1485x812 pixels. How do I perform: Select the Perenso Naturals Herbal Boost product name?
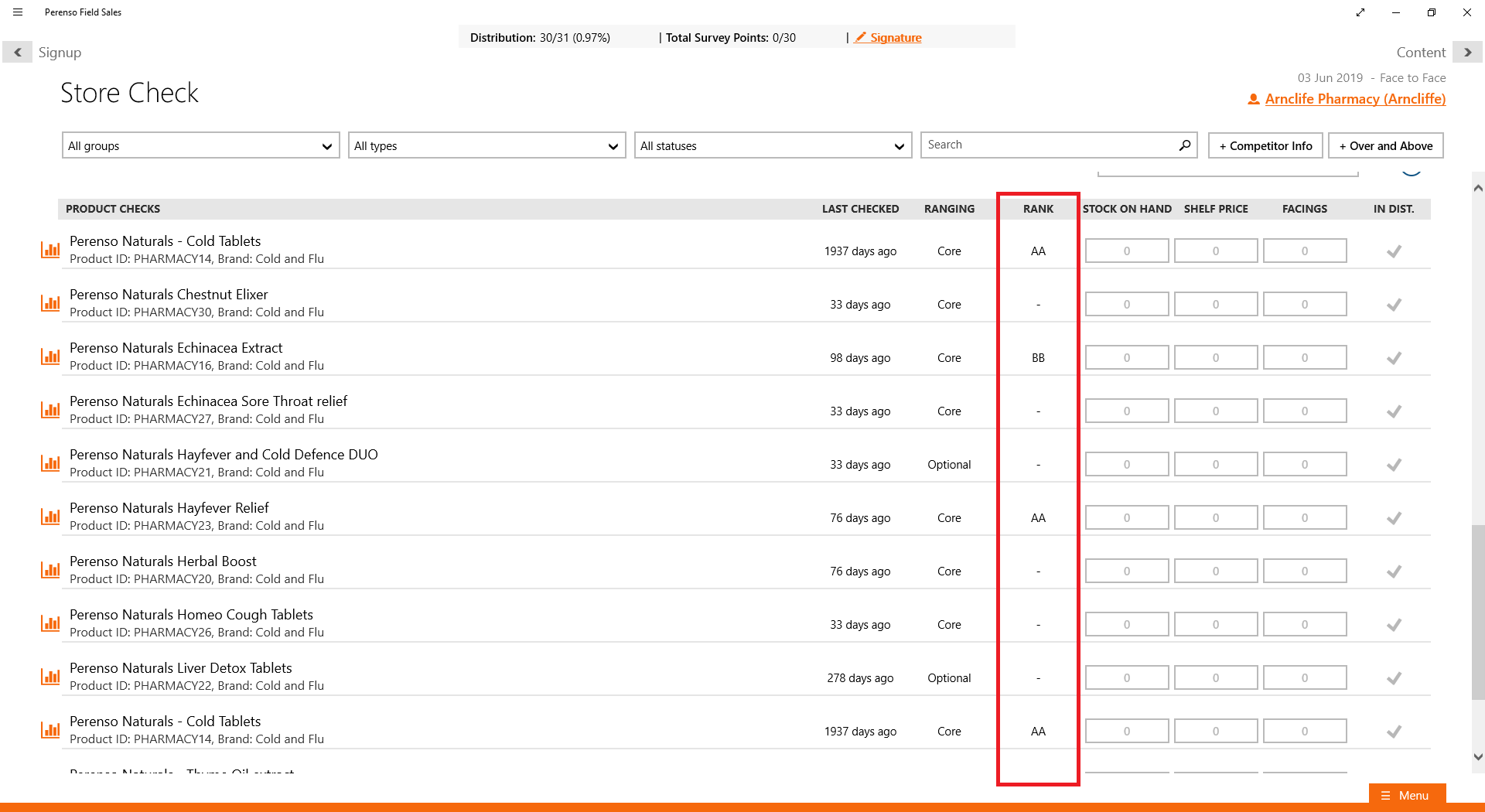point(162,561)
